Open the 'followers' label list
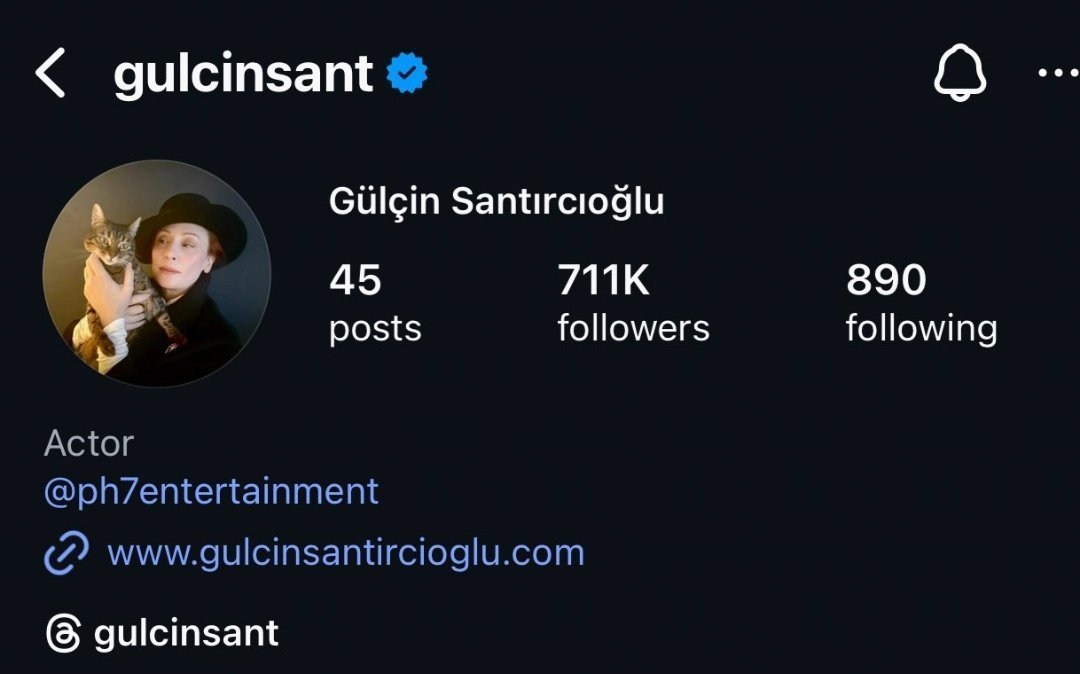The height and width of the screenshot is (674, 1080). (633, 328)
